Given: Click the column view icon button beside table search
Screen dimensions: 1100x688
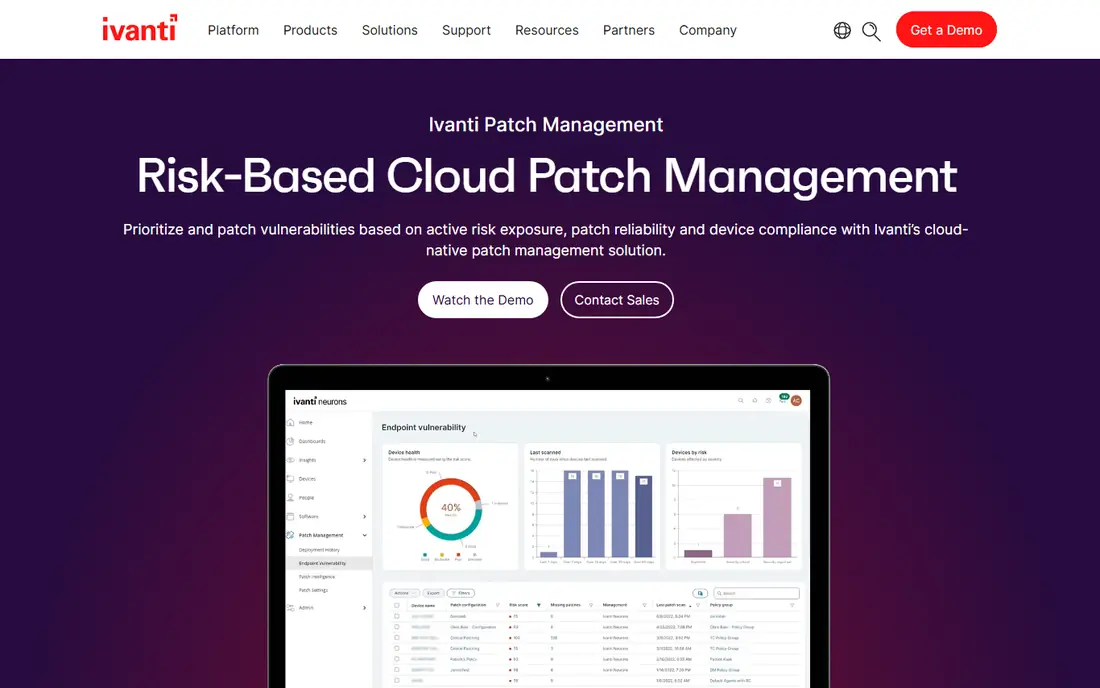Looking at the screenshot, I should pos(700,593).
